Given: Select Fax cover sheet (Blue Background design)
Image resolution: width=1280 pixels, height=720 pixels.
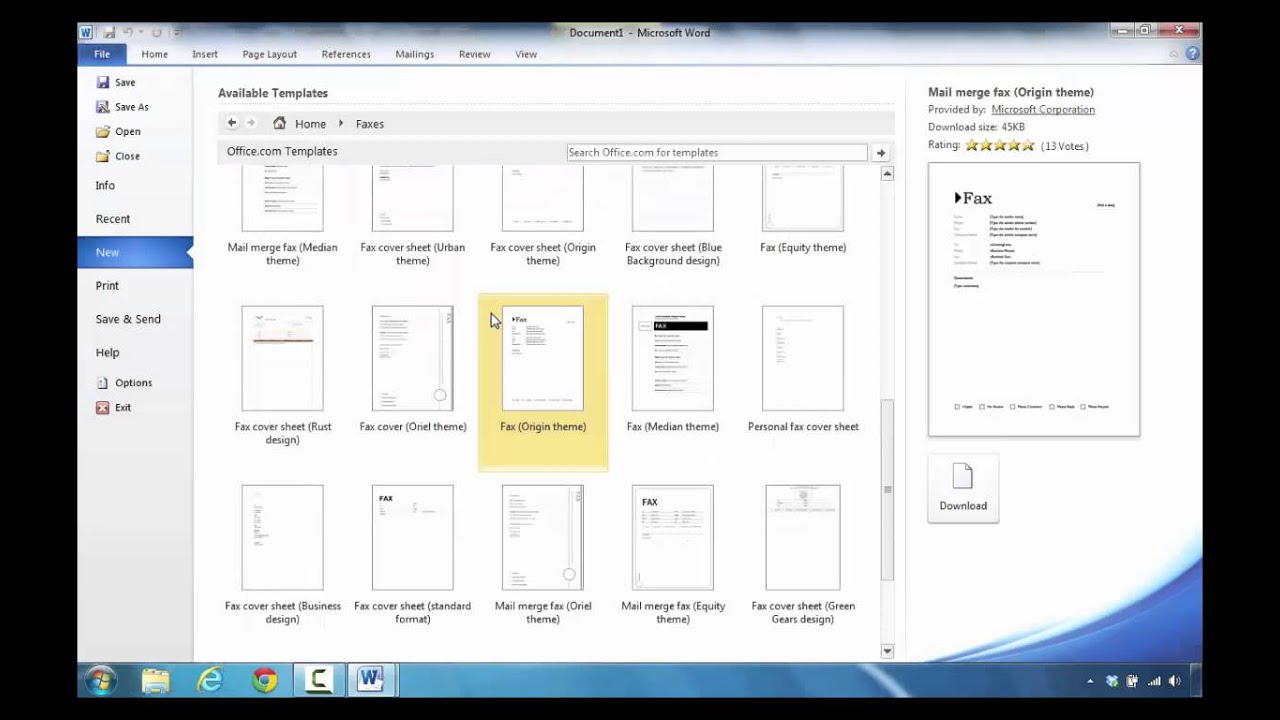Looking at the screenshot, I should 673,217.
